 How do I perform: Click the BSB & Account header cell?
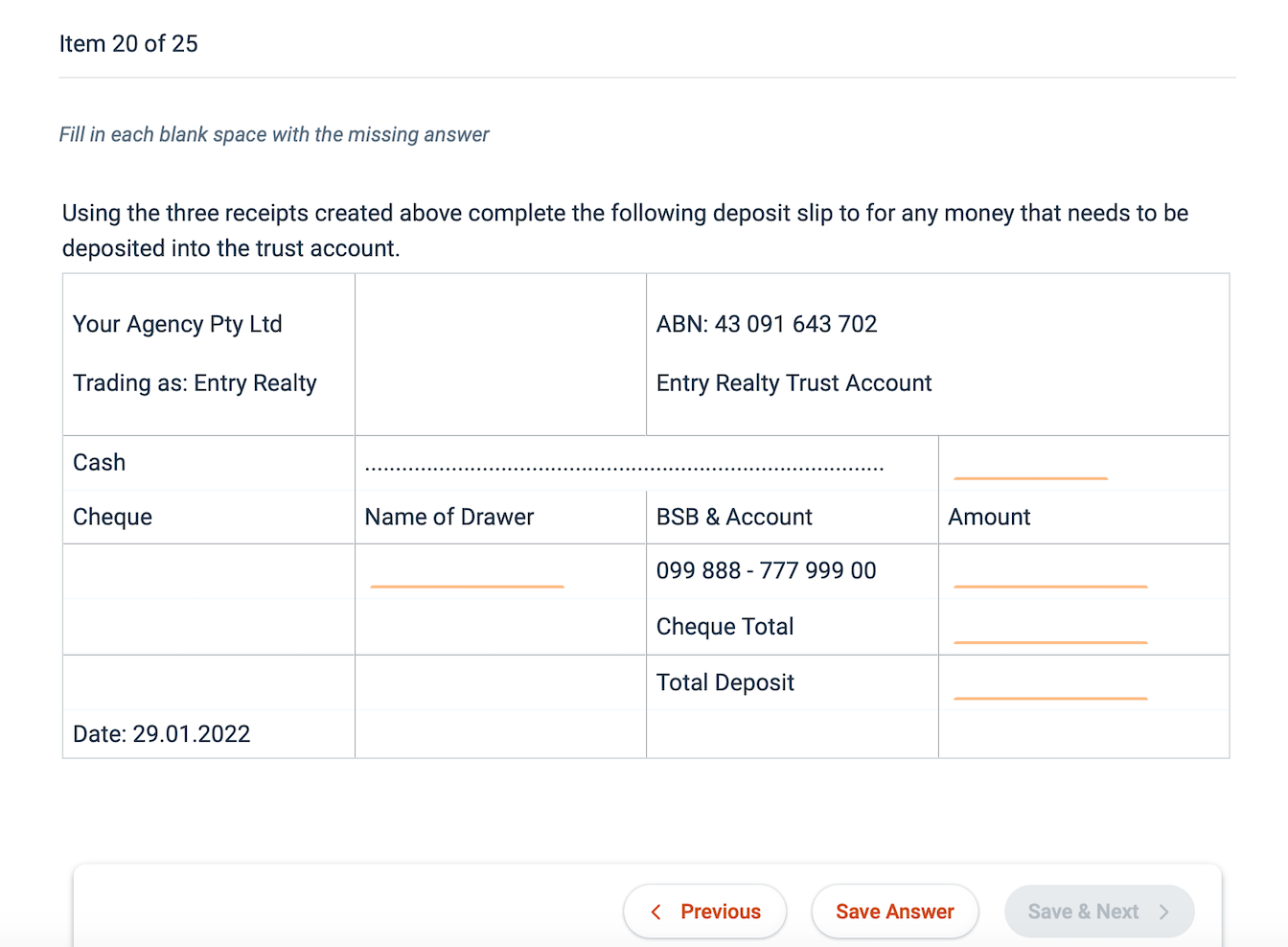pyautogui.click(x=734, y=517)
